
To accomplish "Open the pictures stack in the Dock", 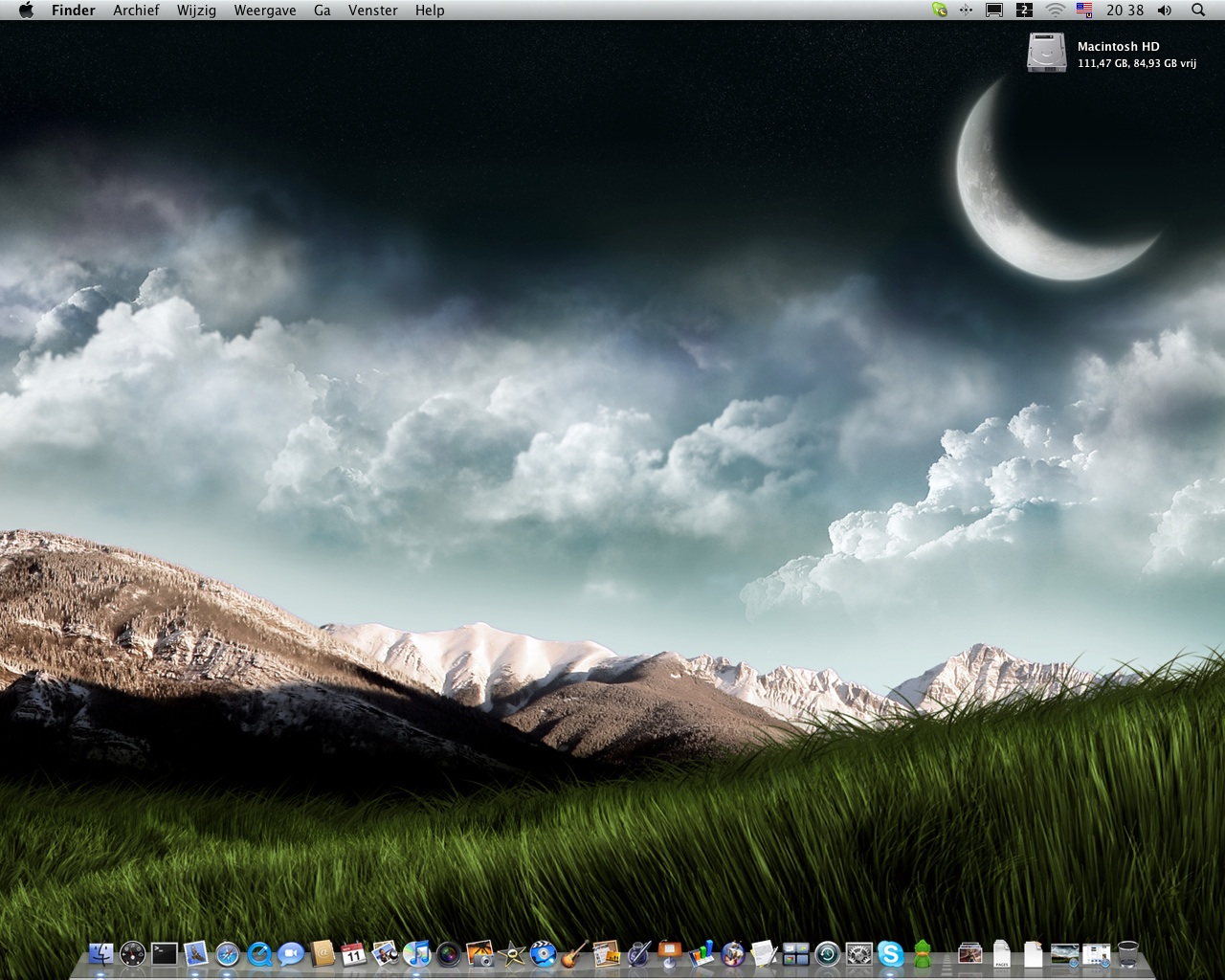I will (x=969, y=953).
